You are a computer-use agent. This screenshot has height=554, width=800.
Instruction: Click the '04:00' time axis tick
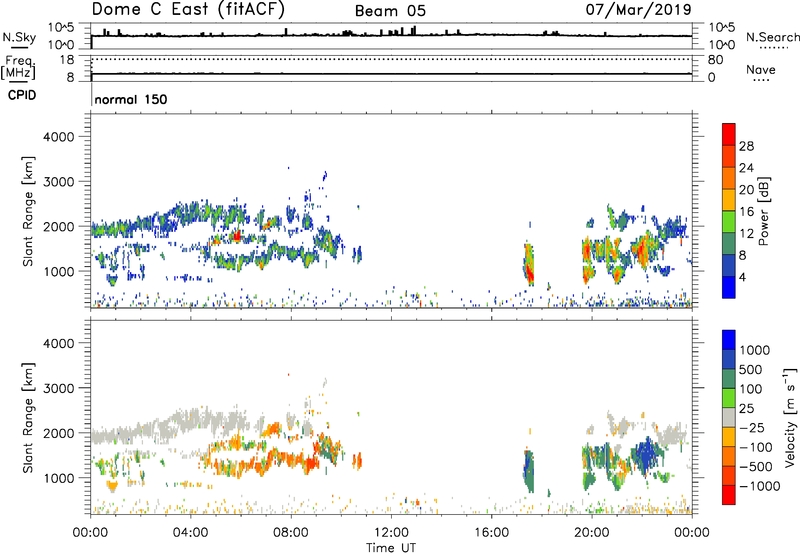[x=191, y=532]
